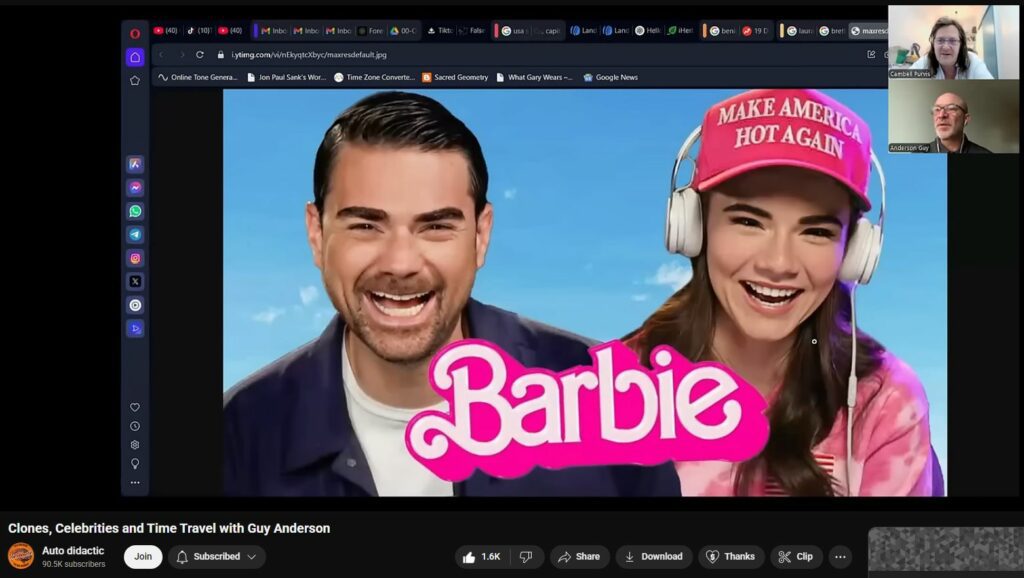
Task: Switch to the 'usa' Google search tab
Action: [x=514, y=31]
